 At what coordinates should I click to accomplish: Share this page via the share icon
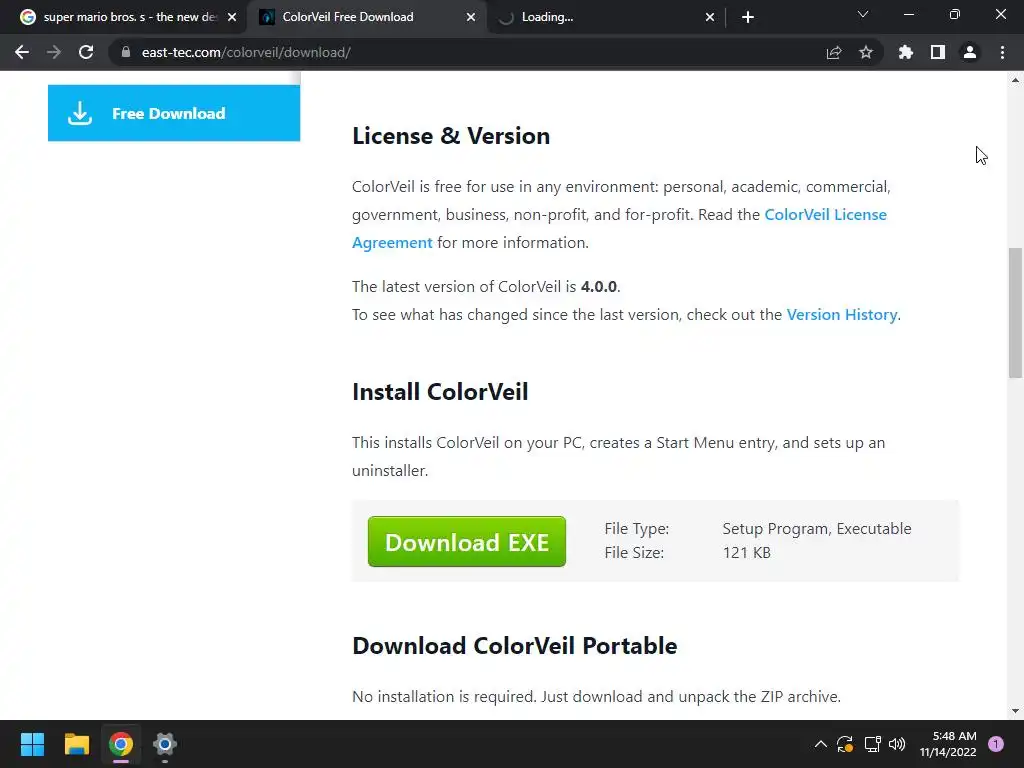[834, 52]
